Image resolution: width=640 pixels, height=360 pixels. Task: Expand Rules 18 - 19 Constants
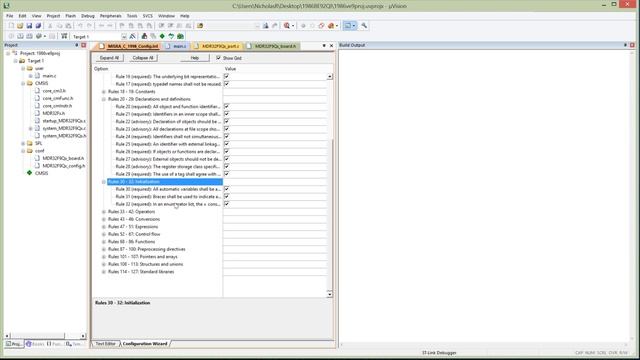pyautogui.click(x=104, y=91)
